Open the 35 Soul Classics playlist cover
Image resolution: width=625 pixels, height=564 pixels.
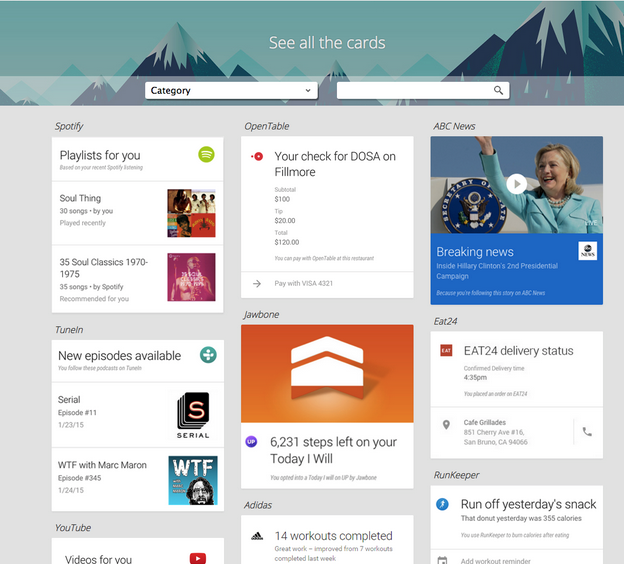point(191,277)
